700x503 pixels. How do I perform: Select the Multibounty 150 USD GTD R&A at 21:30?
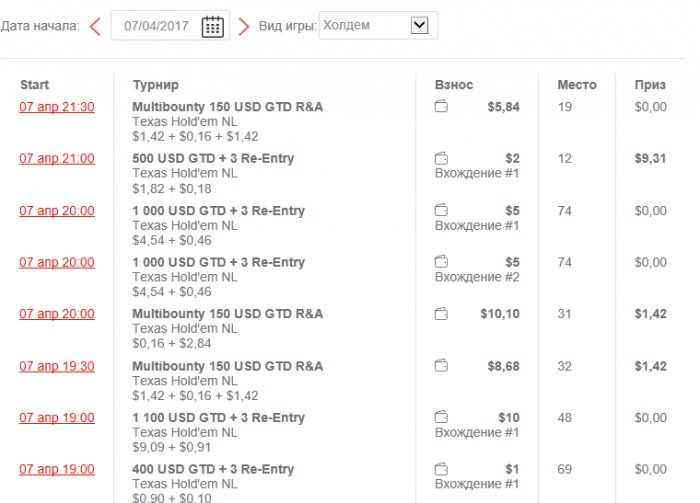pyautogui.click(x=227, y=107)
